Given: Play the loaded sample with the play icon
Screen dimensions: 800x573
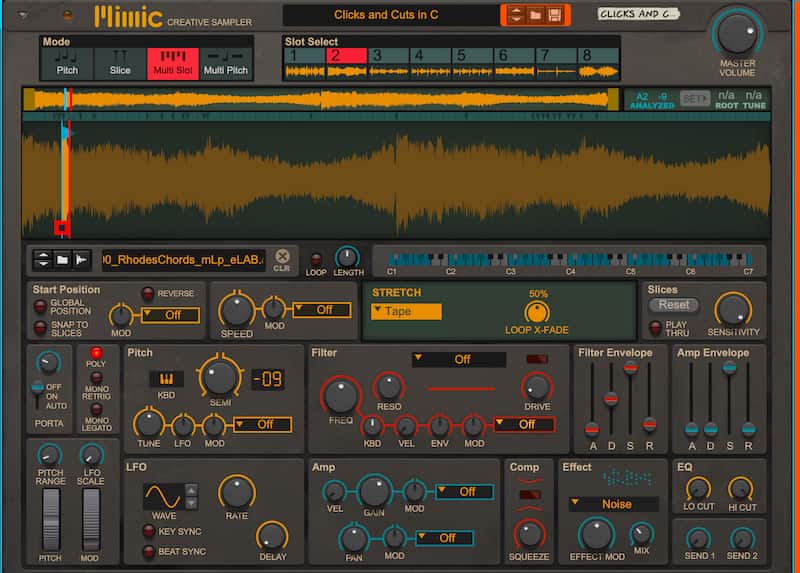Looking at the screenshot, I should click(x=81, y=260).
